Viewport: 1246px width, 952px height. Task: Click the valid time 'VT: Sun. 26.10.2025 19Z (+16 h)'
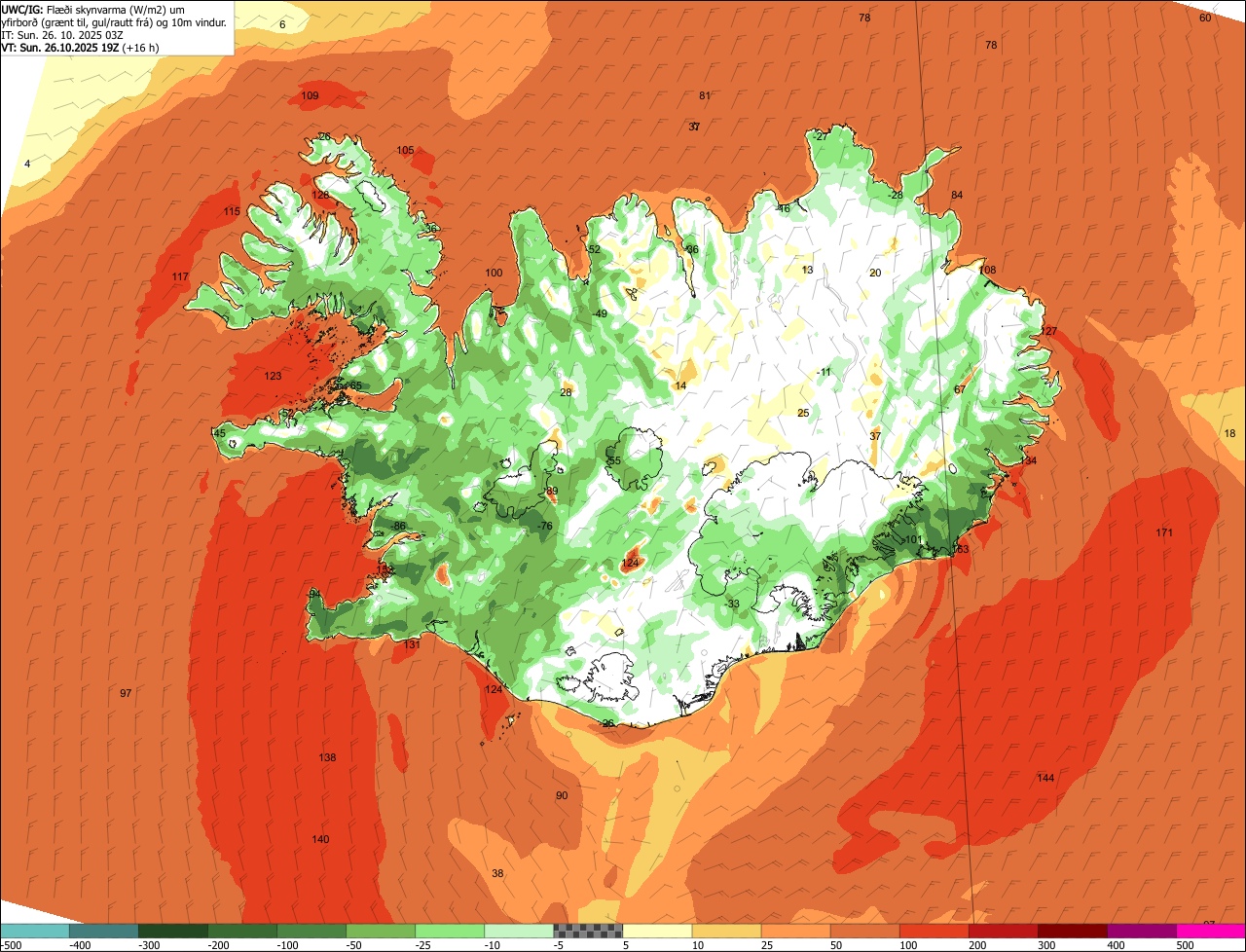coord(80,47)
